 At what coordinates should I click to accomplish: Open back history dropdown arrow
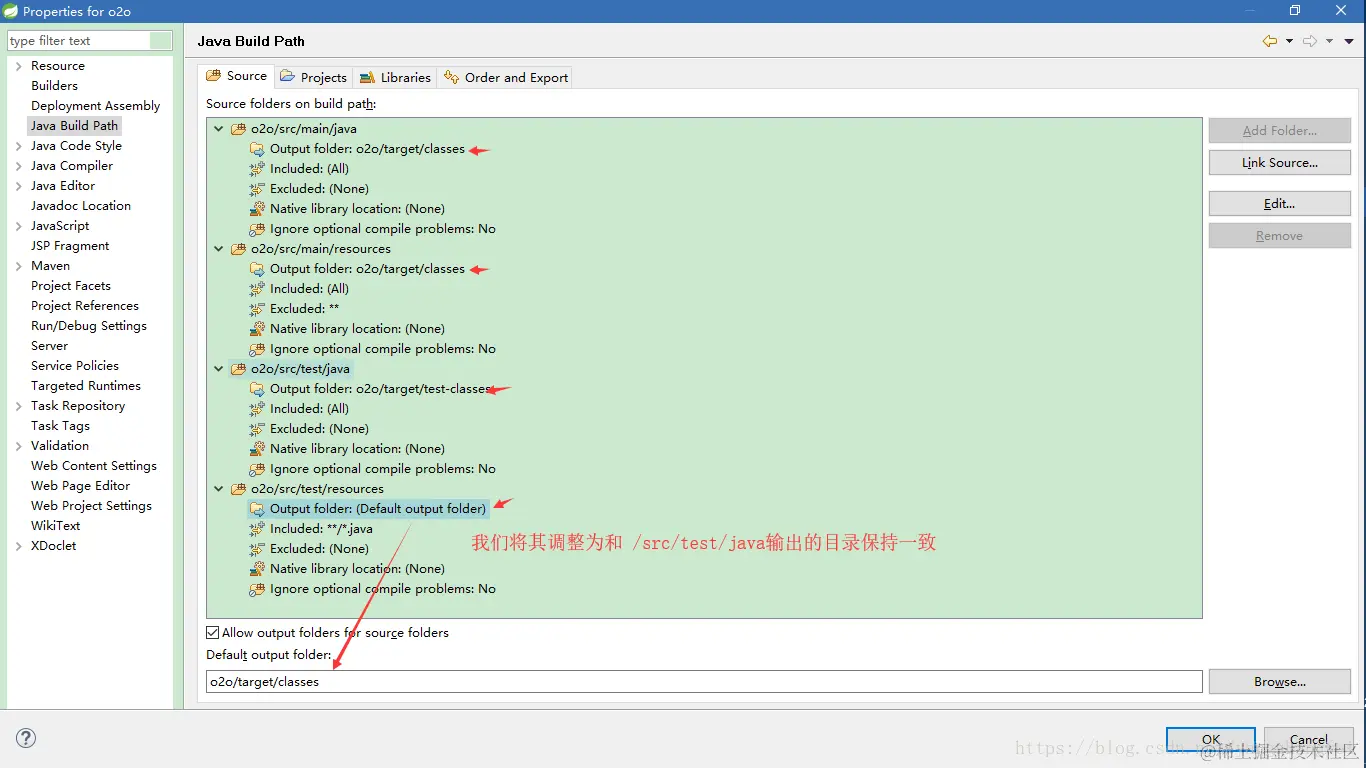click(1289, 41)
